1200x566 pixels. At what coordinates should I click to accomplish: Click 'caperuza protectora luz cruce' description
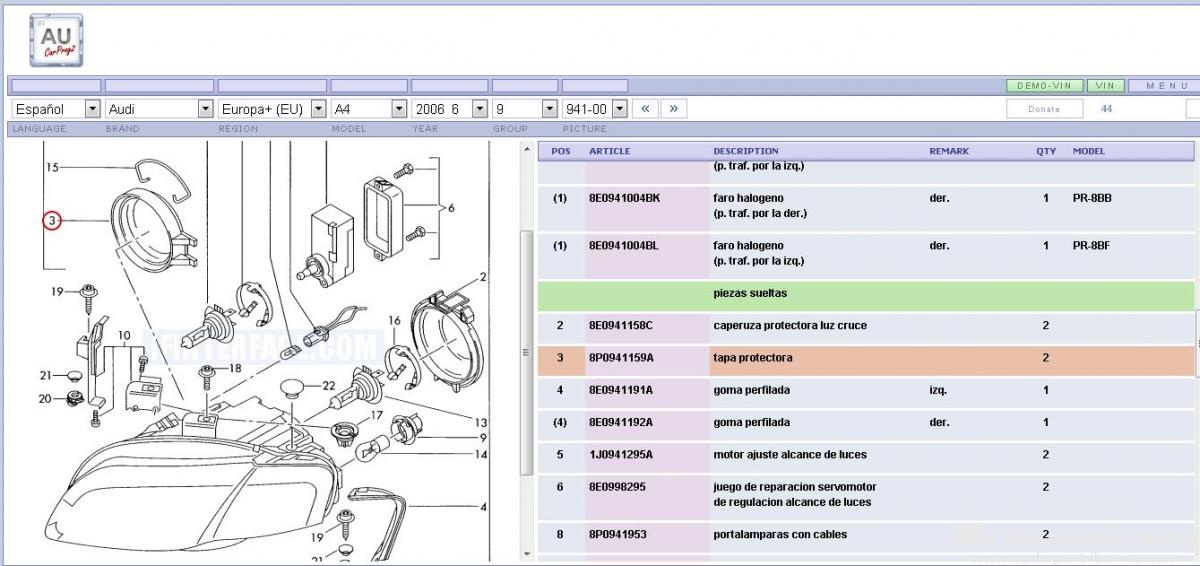[790, 326]
